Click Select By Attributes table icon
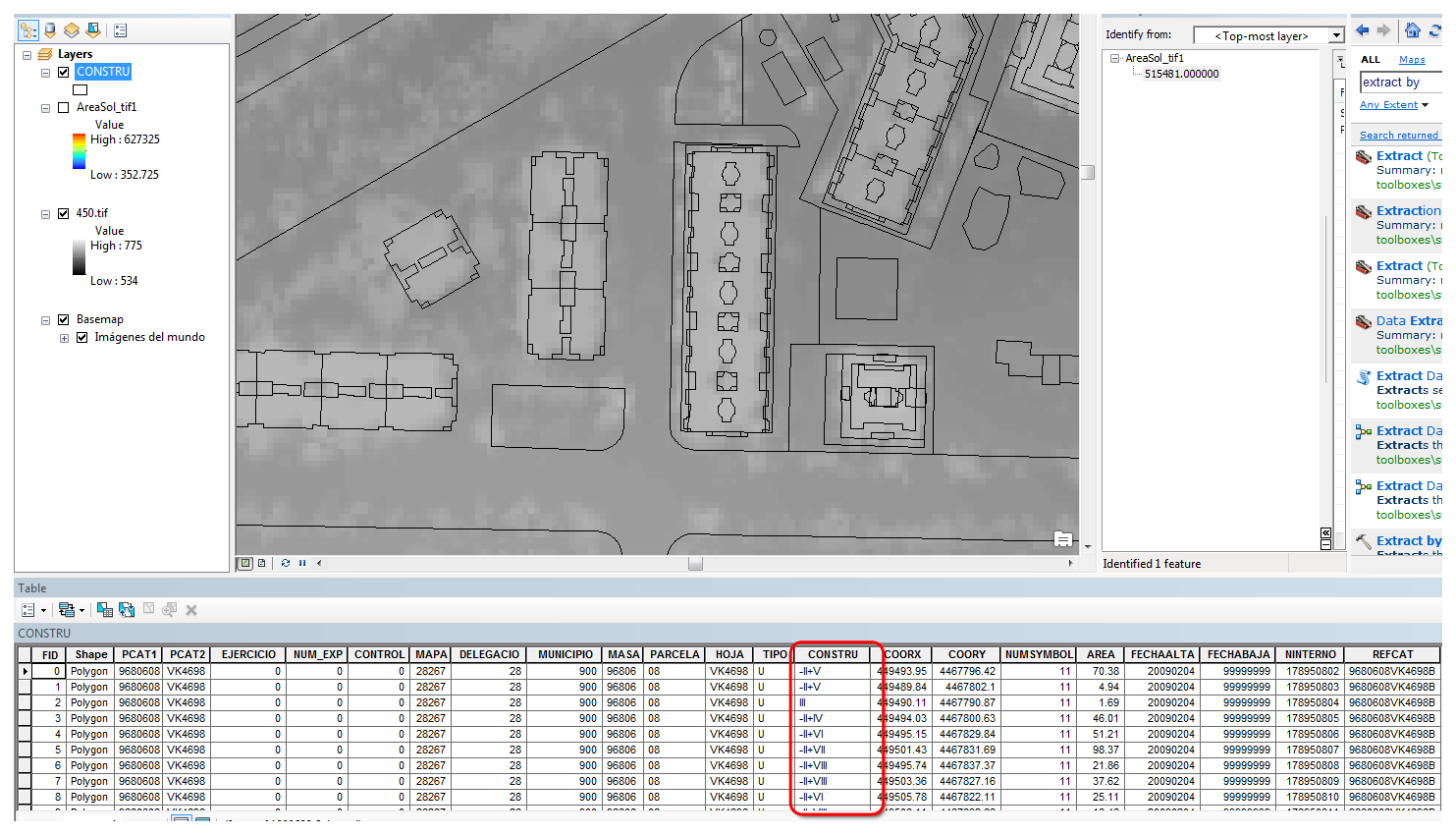Viewport: 1456px width, 835px height. point(104,610)
